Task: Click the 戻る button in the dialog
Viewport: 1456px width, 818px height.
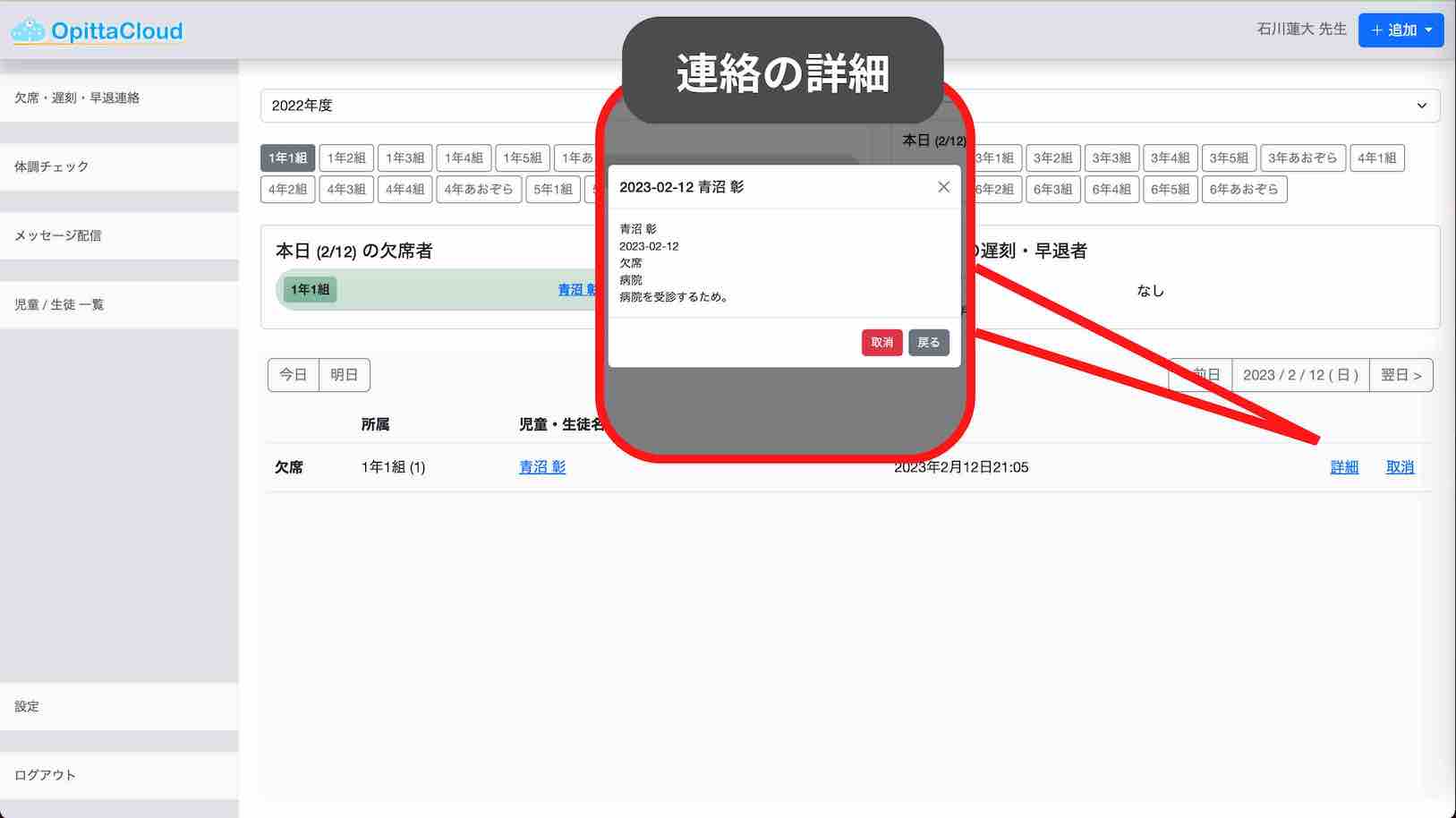Action: (x=928, y=343)
